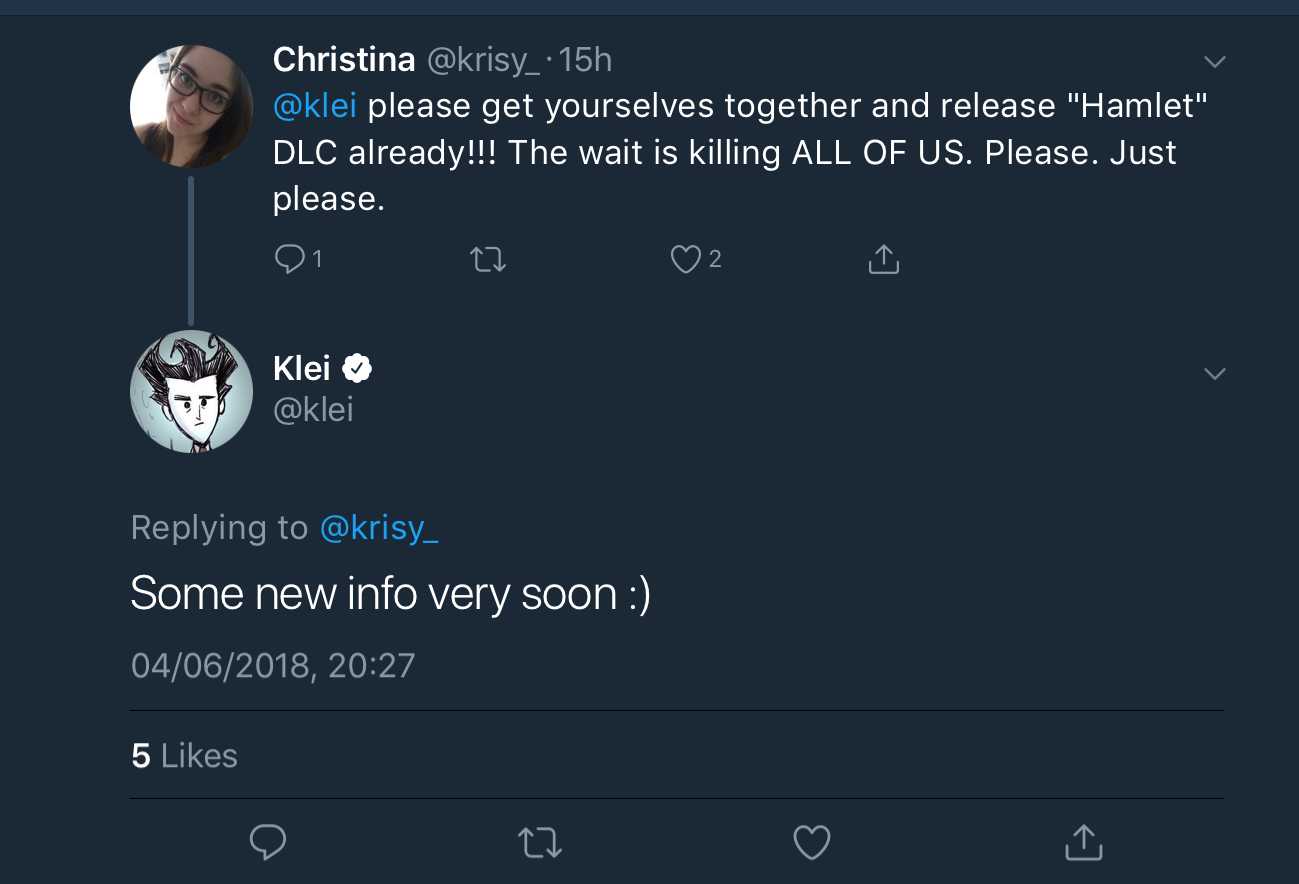
Task: Open Christina's display name profile link
Action: tap(343, 60)
